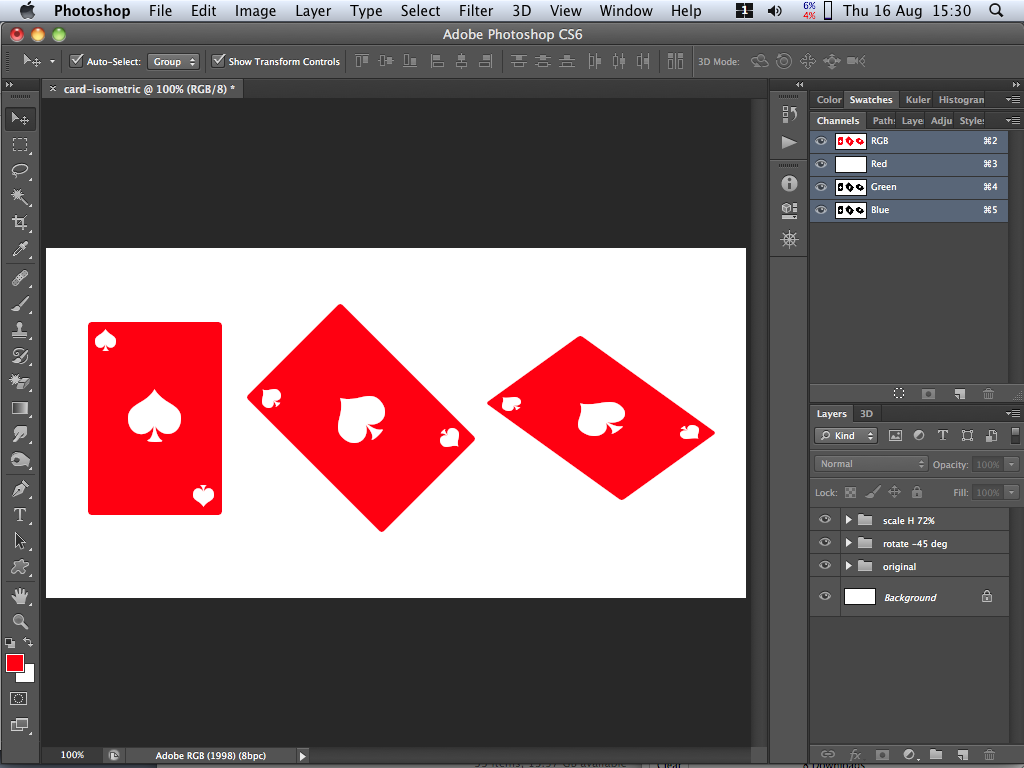Hide the 'rotate -45 deg' layer group
1024x768 pixels.
click(824, 543)
